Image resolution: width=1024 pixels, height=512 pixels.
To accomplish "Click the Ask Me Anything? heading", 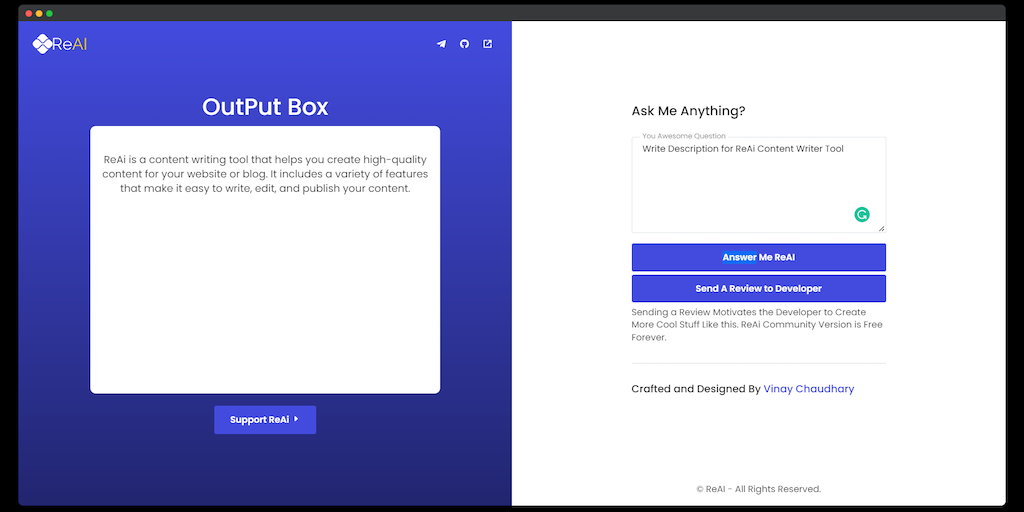I will [x=688, y=111].
